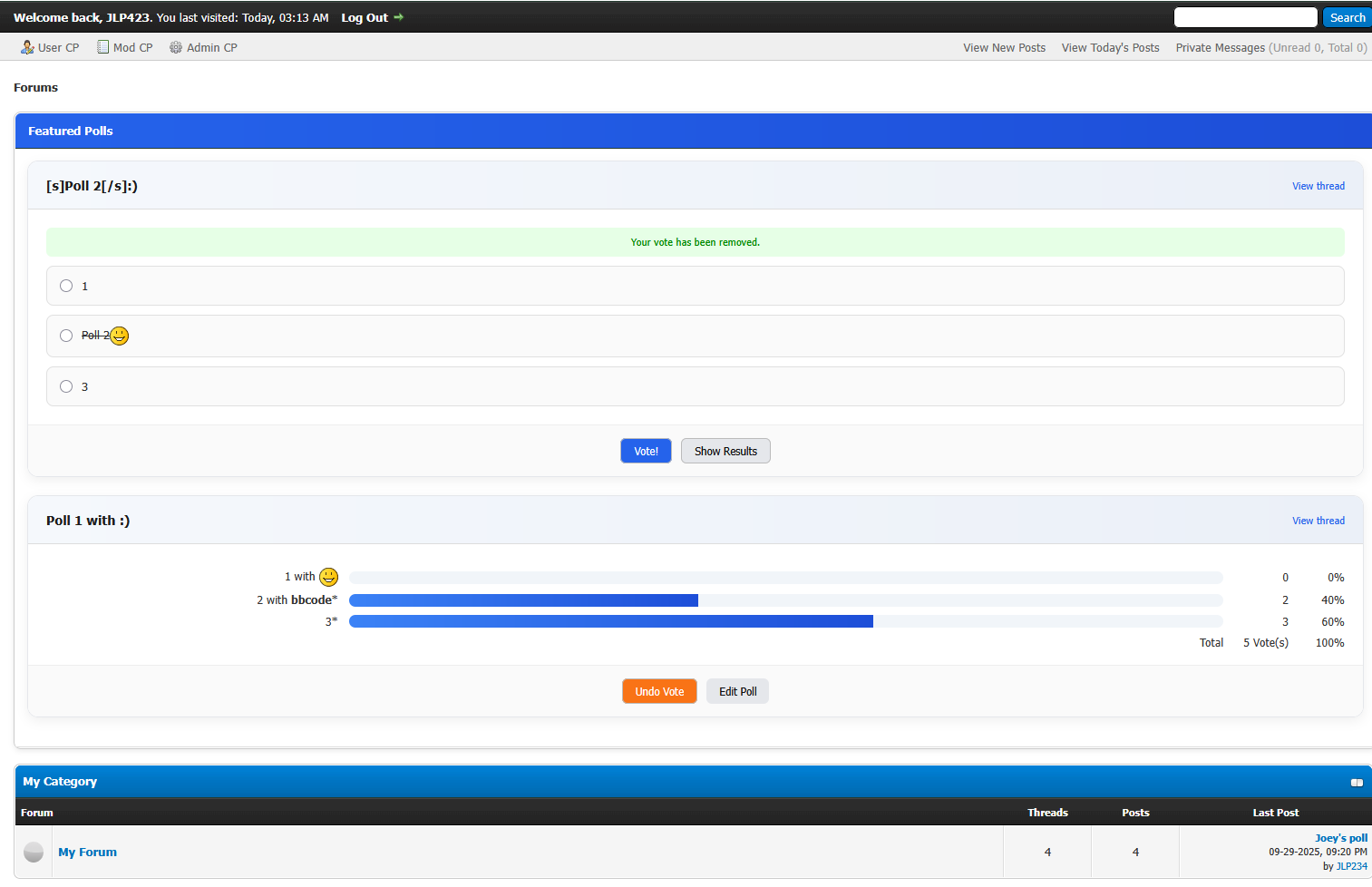Image resolution: width=1372 pixels, height=887 pixels.
Task: Click the Show Results button
Action: [725, 451]
